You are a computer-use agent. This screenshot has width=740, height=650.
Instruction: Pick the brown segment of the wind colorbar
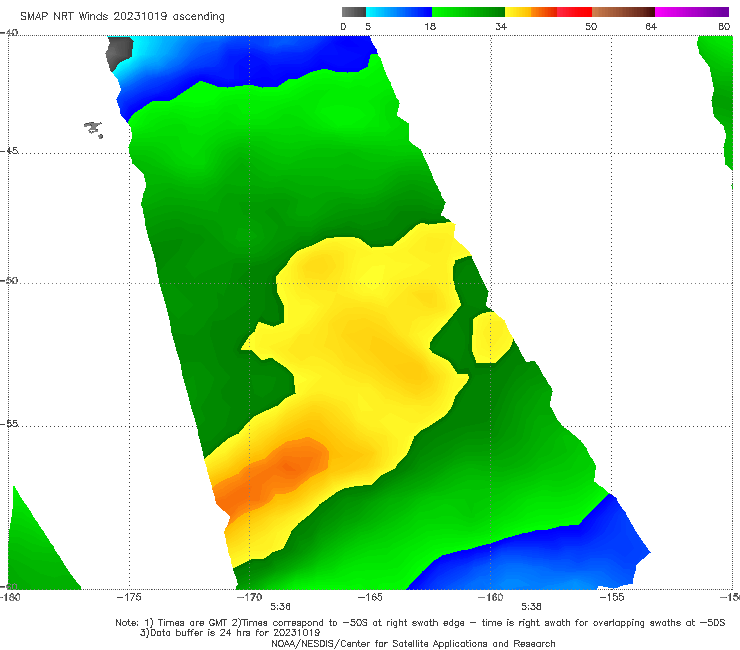623,12
